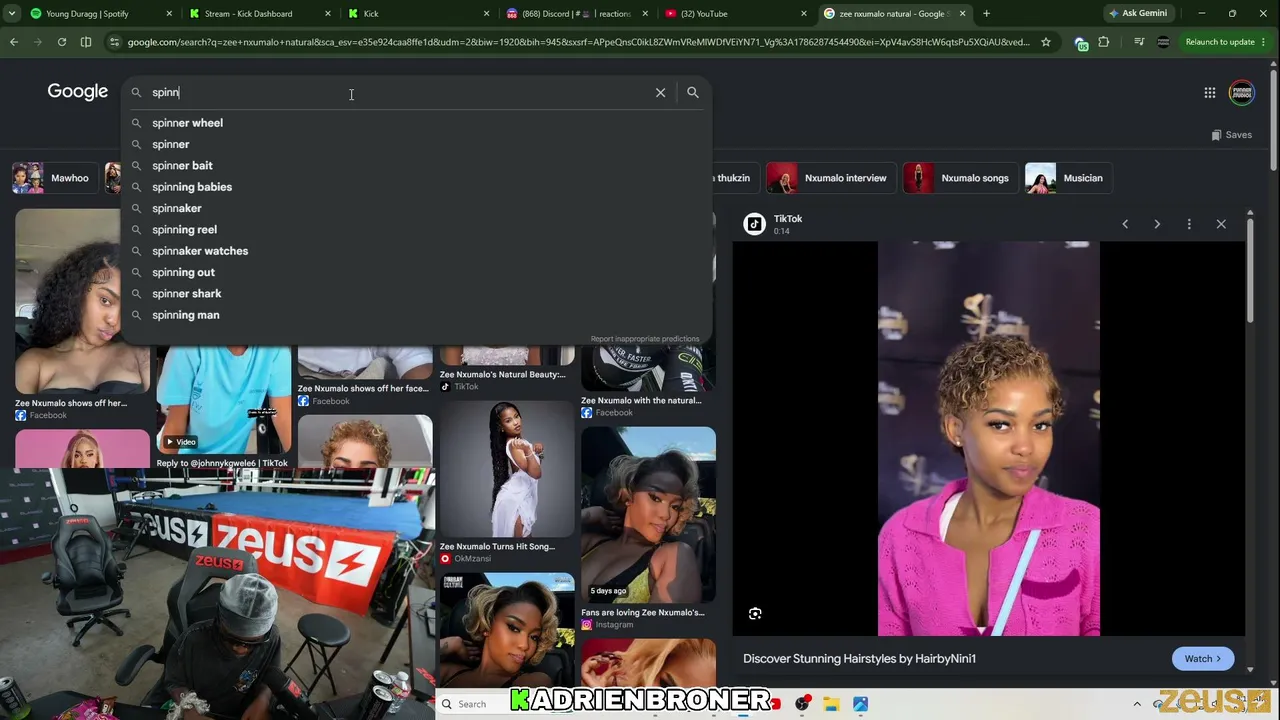Open a new browser tab
The image size is (1280, 720).
pyautogui.click(x=986, y=14)
